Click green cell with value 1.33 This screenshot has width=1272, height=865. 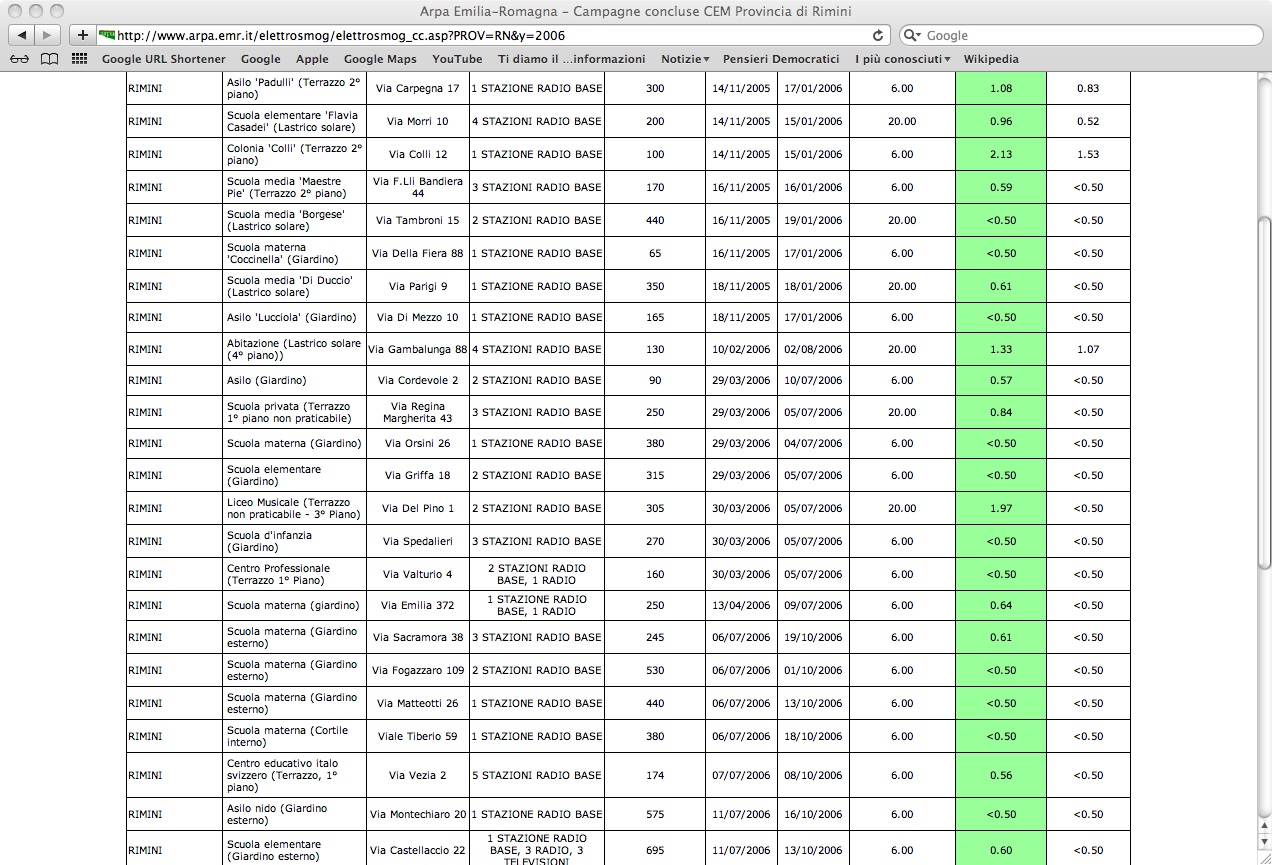1000,349
